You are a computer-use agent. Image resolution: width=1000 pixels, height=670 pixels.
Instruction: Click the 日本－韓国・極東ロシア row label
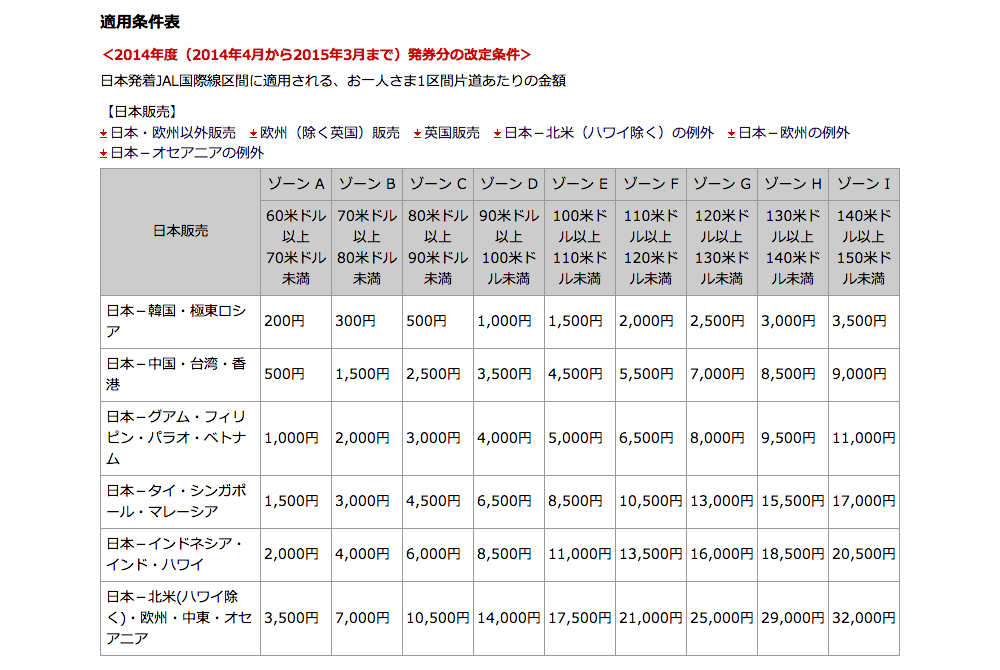(176, 321)
